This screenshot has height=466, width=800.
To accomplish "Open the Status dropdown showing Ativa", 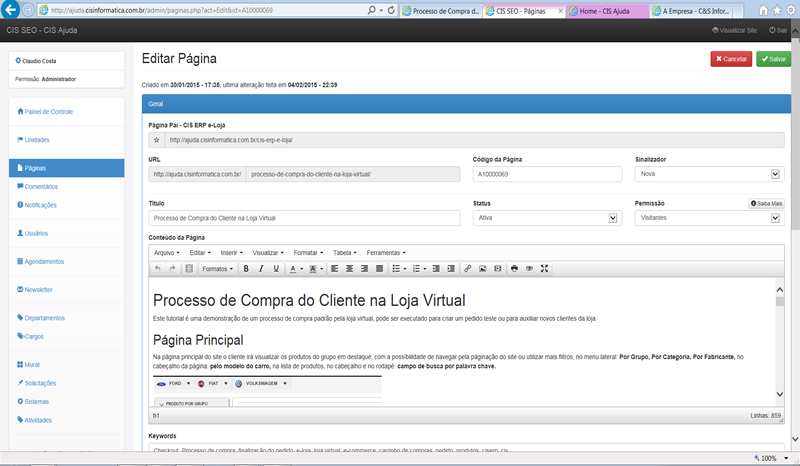I will 547,218.
